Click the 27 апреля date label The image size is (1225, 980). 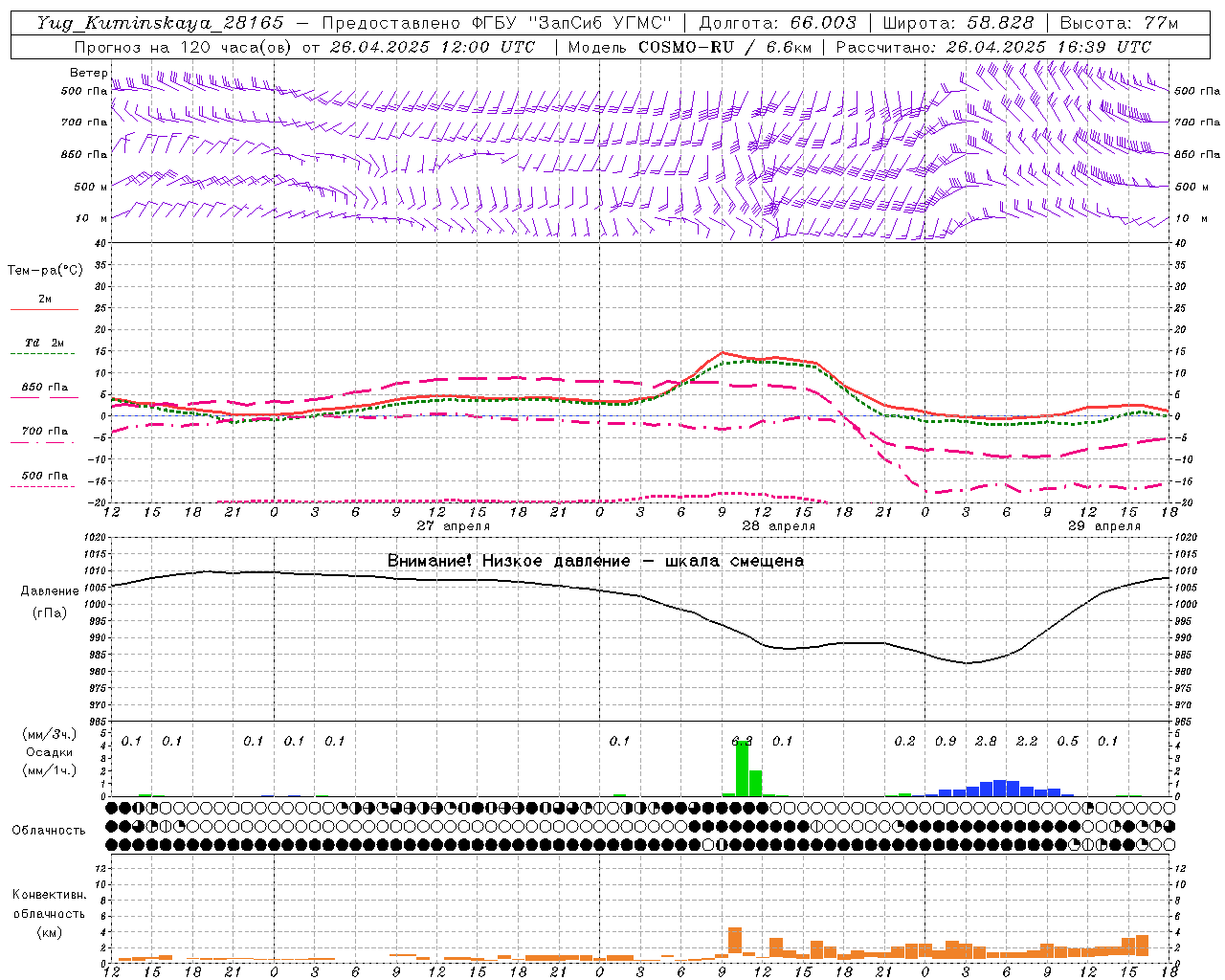pyautogui.click(x=453, y=526)
